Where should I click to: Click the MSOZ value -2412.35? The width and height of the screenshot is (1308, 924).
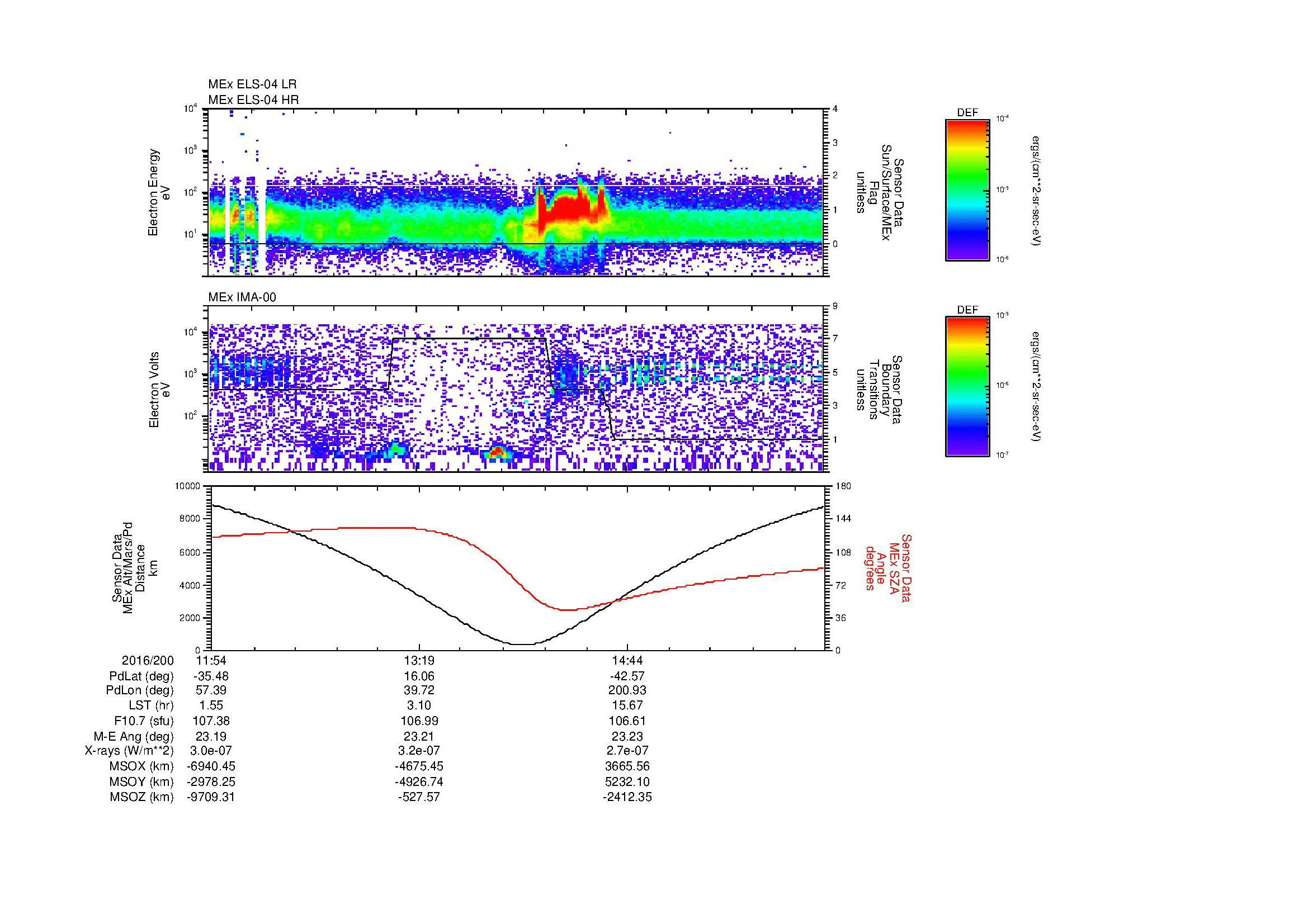627,797
